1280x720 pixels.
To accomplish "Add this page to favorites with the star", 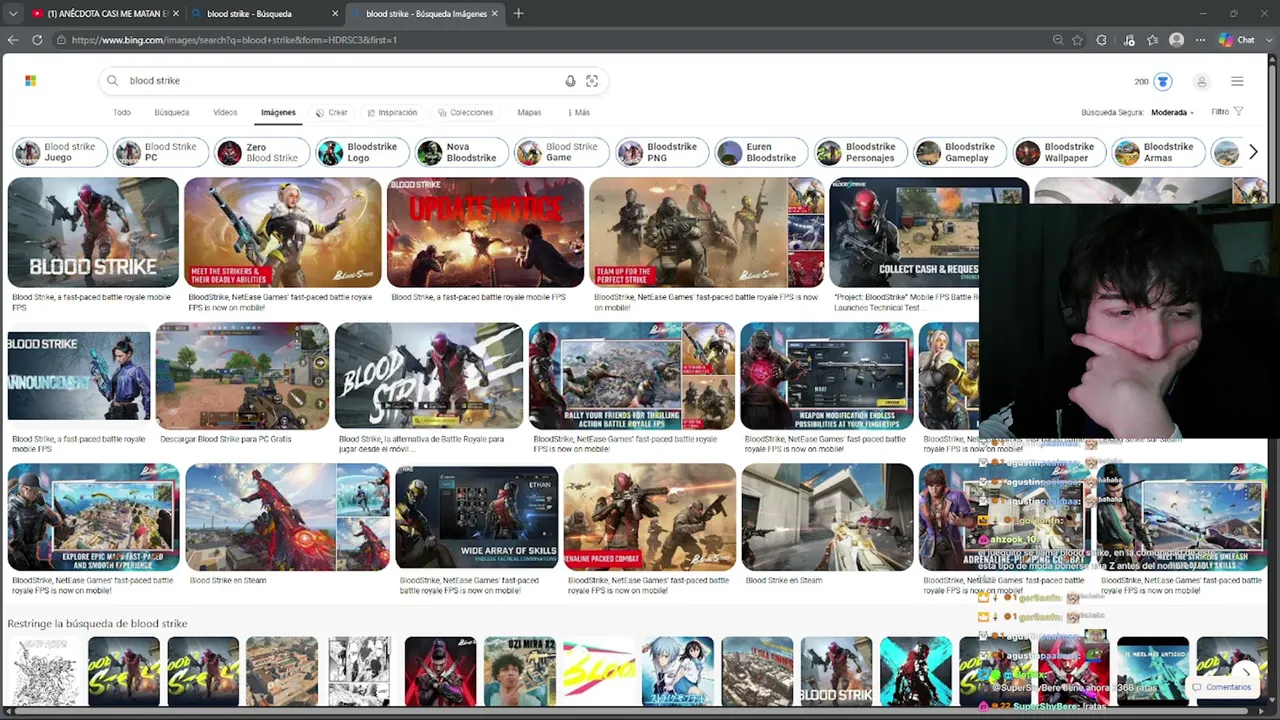I will (x=1077, y=40).
